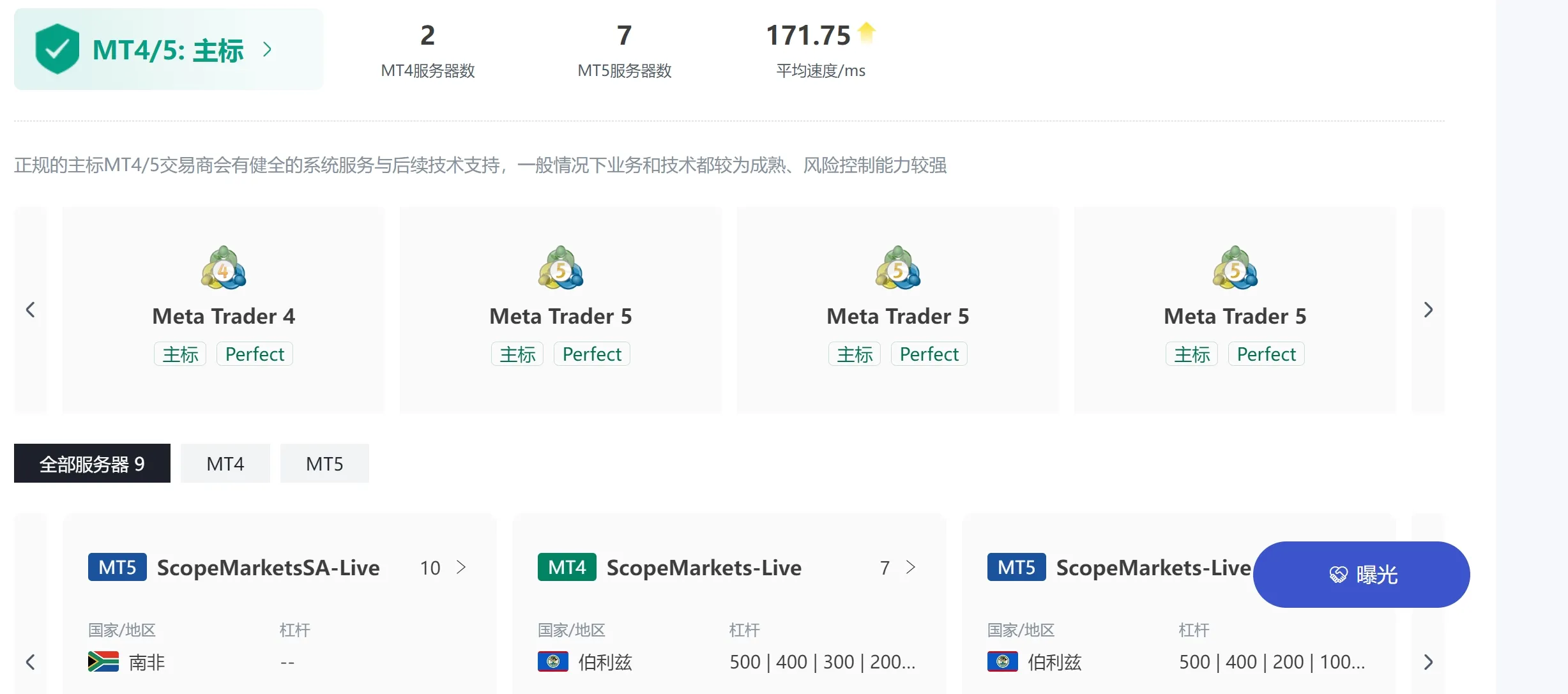1568x694 pixels.
Task: Select the MT4服务器数 count of 2
Action: (x=427, y=35)
